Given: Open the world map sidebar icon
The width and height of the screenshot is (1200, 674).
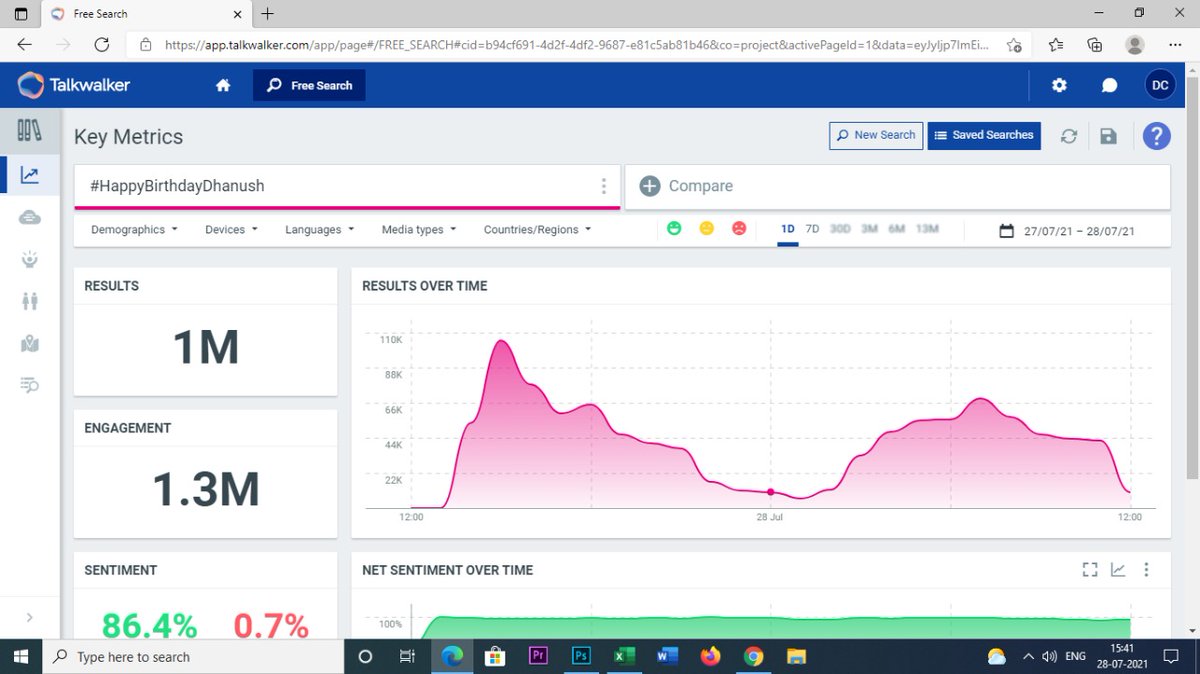Looking at the screenshot, I should pyautogui.click(x=29, y=343).
